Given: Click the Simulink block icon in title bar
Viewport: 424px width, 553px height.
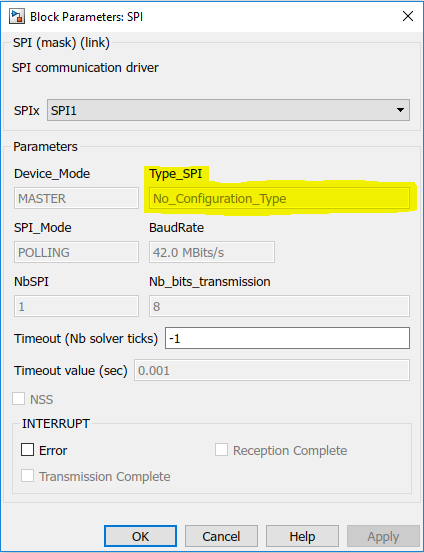Looking at the screenshot, I should (17, 17).
